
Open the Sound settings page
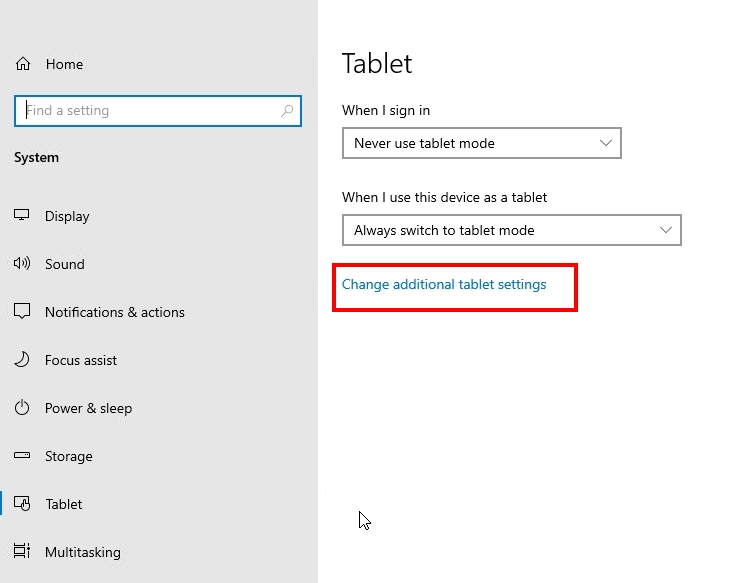(65, 264)
